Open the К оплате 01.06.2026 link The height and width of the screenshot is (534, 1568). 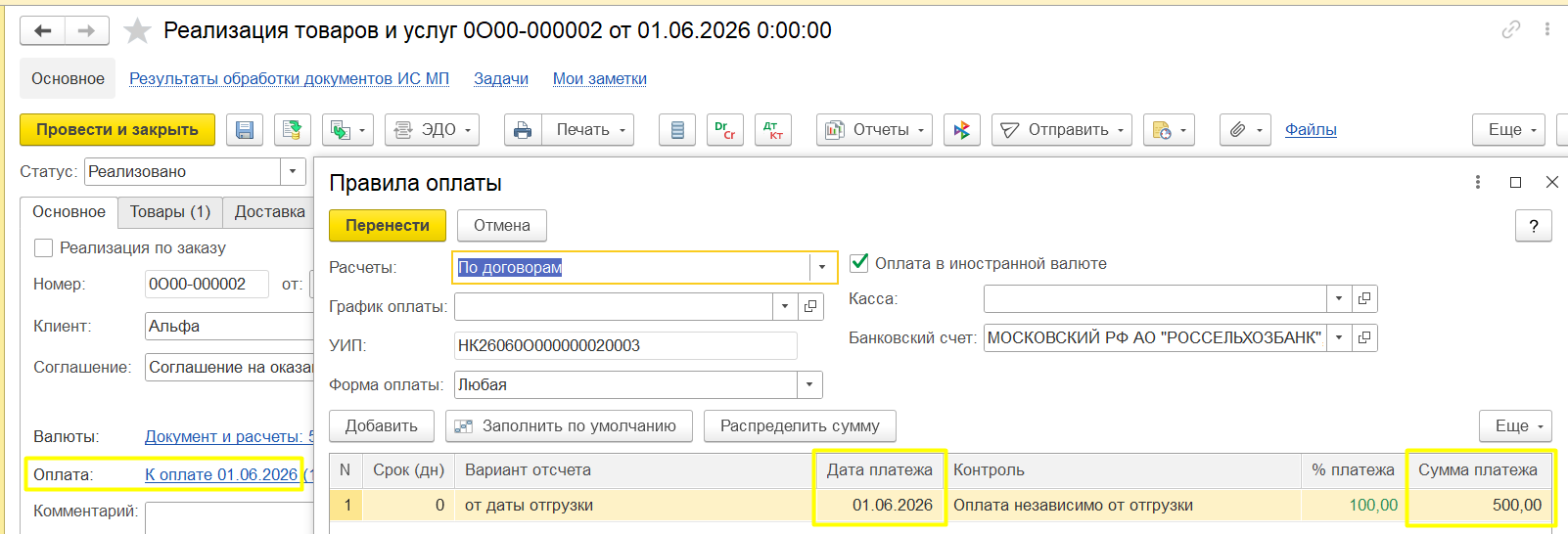click(x=221, y=474)
